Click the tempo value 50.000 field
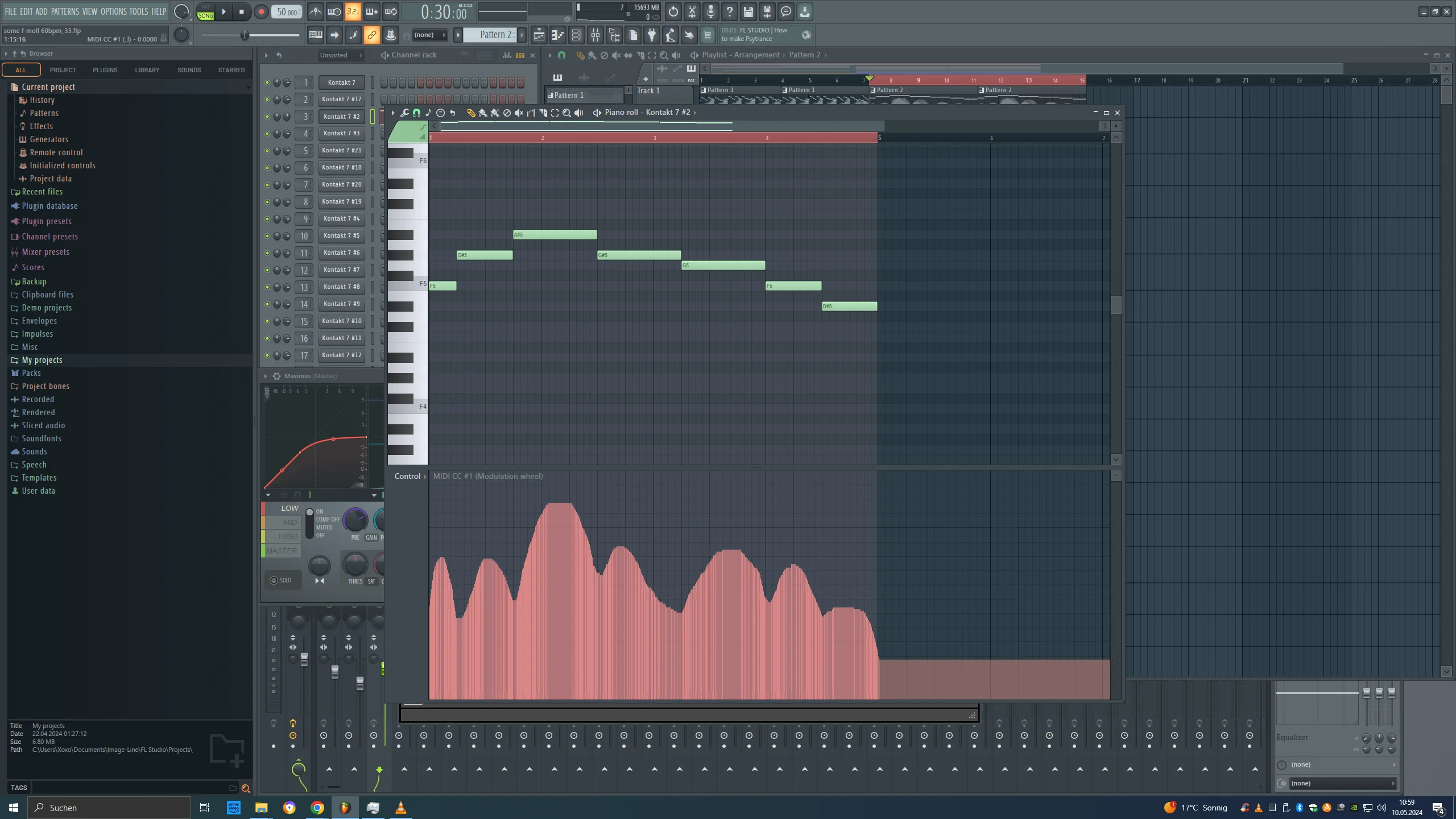Image resolution: width=1456 pixels, height=819 pixels. click(x=287, y=11)
